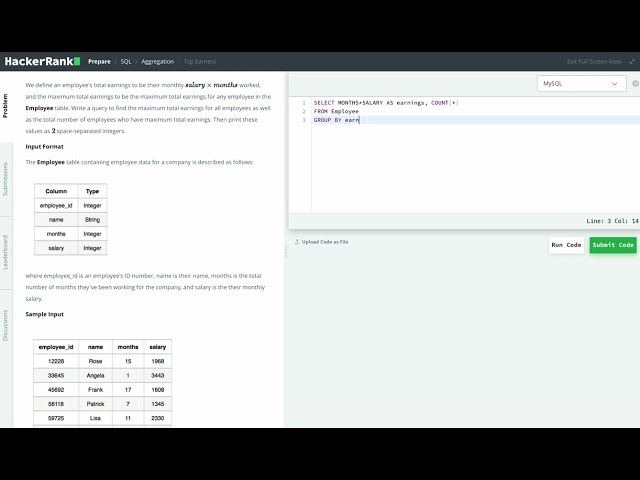Click the Submit Code button
This screenshot has width=640, height=480.
coord(613,245)
